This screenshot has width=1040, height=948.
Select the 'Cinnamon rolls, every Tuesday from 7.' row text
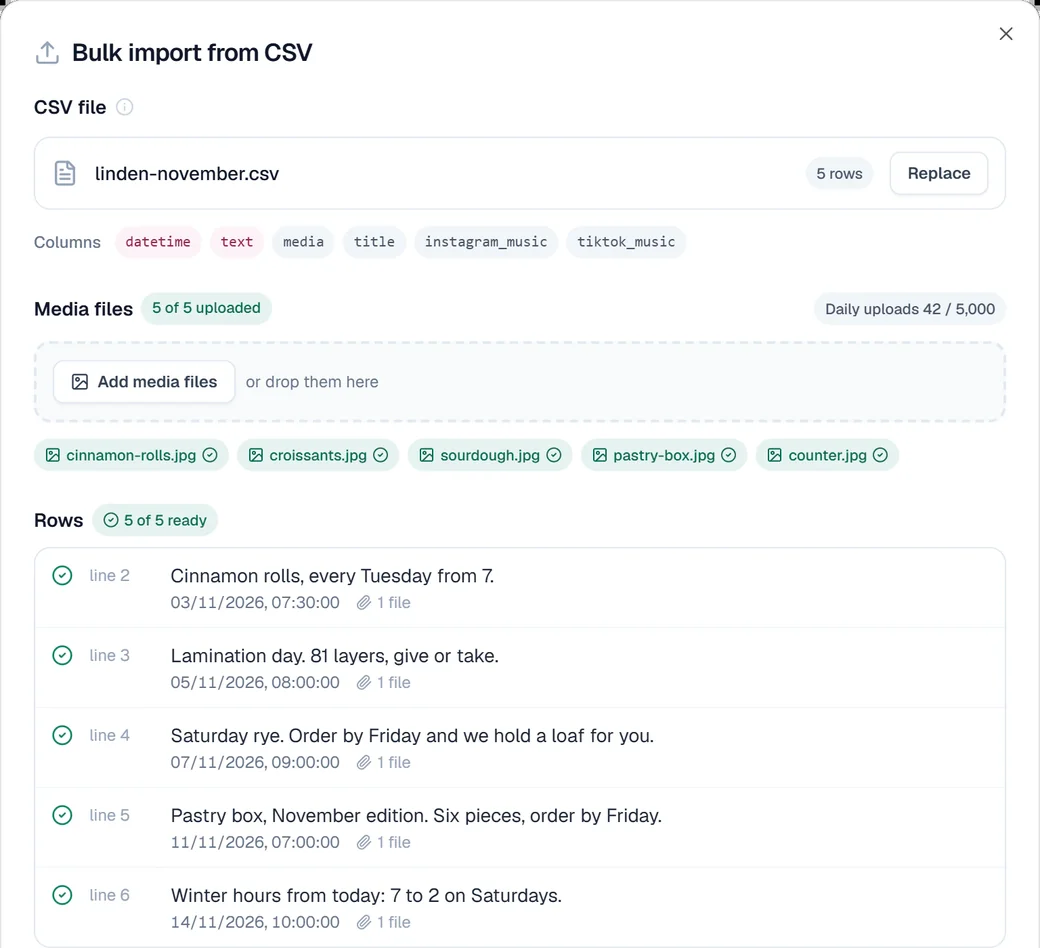pos(332,576)
